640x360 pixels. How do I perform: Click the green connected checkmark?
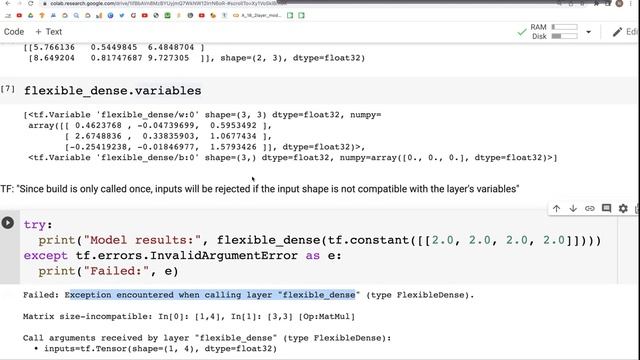[522, 32]
